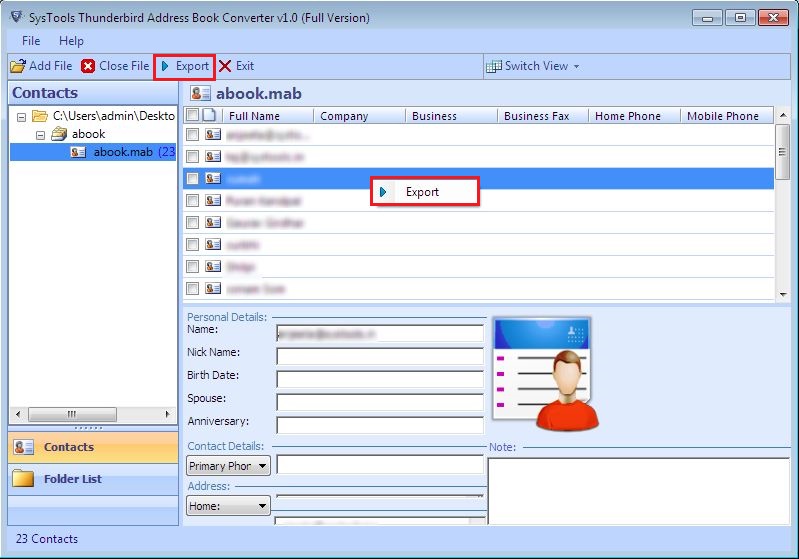799x559 pixels.
Task: Click the contact list scroll up arrow
Action: (x=783, y=115)
